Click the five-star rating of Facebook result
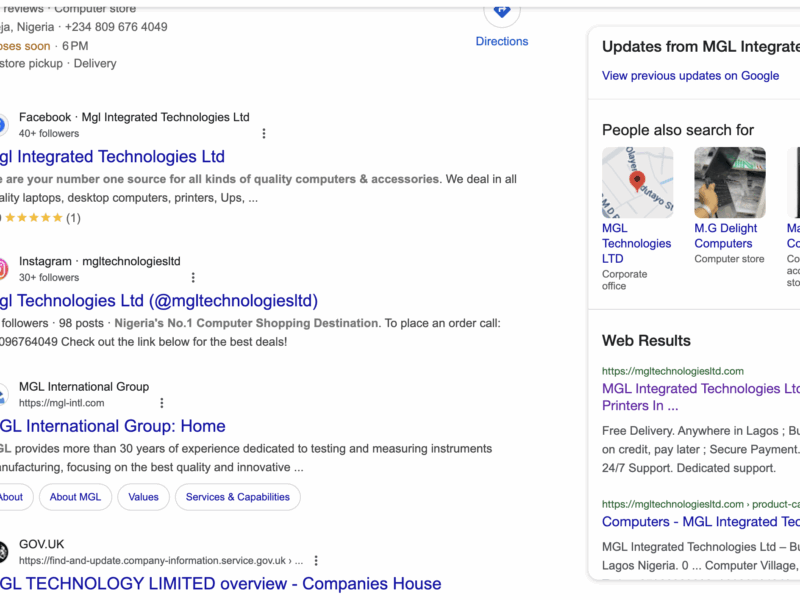 (34, 218)
